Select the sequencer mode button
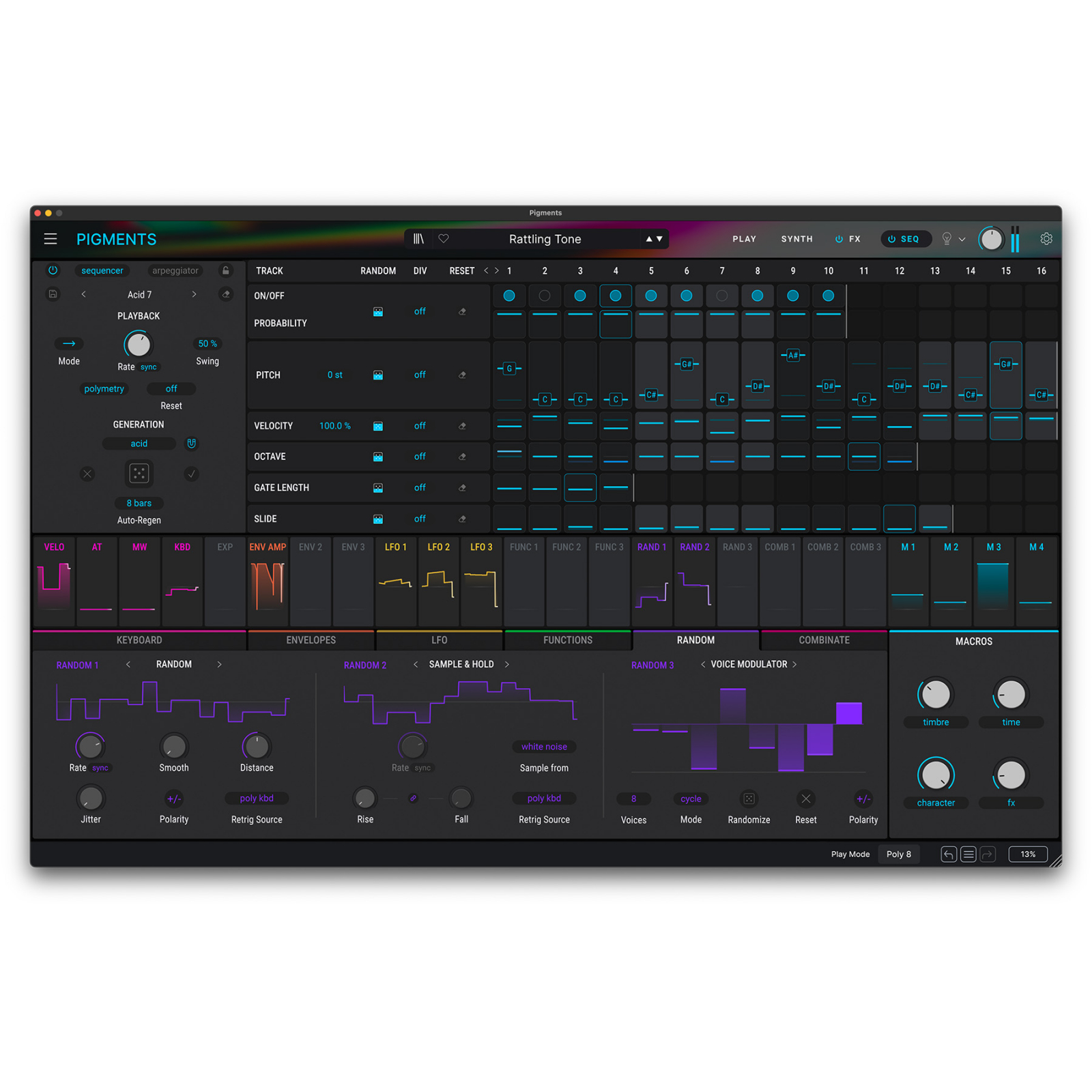Image resolution: width=1092 pixels, height=1092 pixels. (102, 270)
